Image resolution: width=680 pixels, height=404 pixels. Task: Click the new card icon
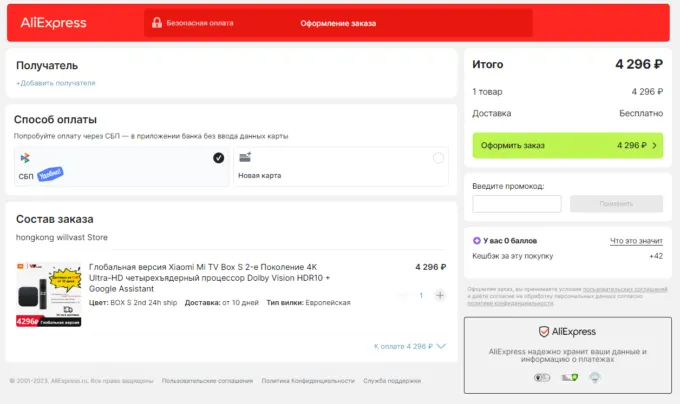coord(245,158)
